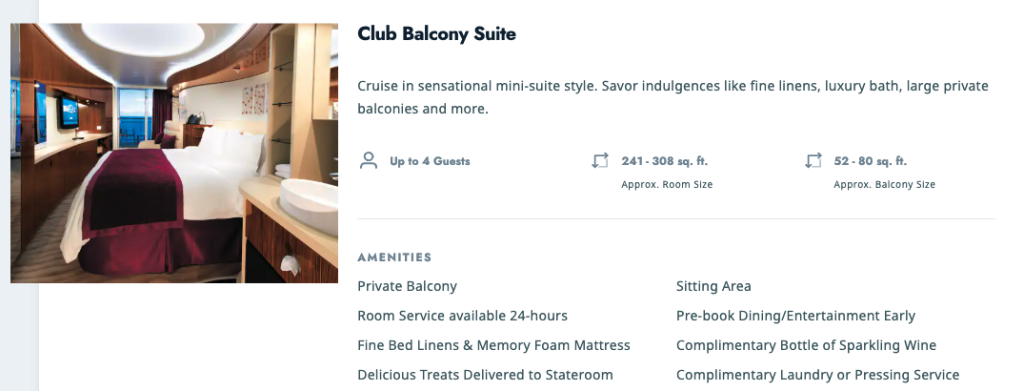1024x391 pixels.
Task: Select Delicious Treats Delivered to Stateroom amenity
Action: [x=485, y=375]
